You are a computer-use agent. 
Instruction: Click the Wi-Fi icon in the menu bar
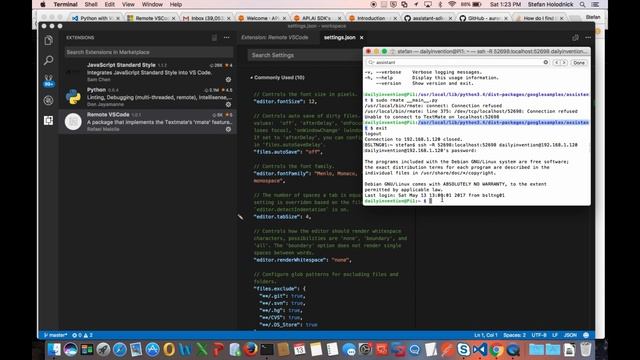pos(452,4)
